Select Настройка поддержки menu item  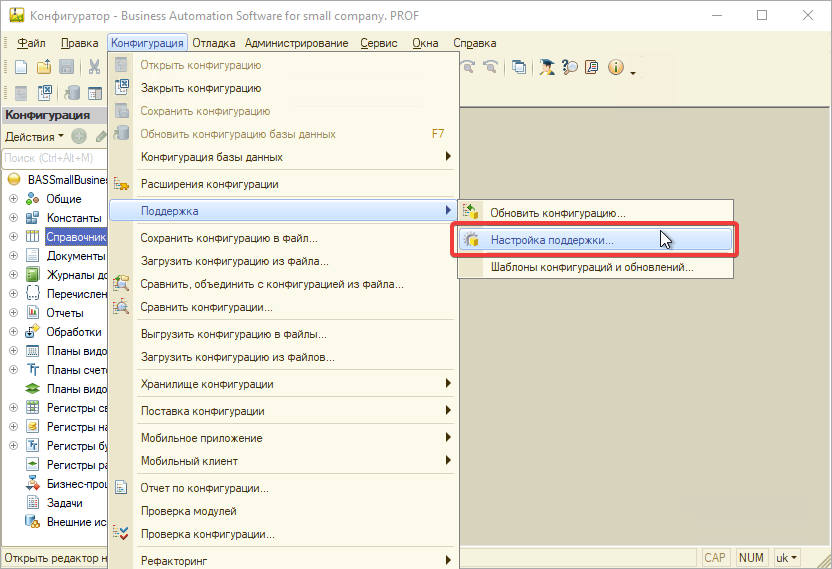(552, 240)
